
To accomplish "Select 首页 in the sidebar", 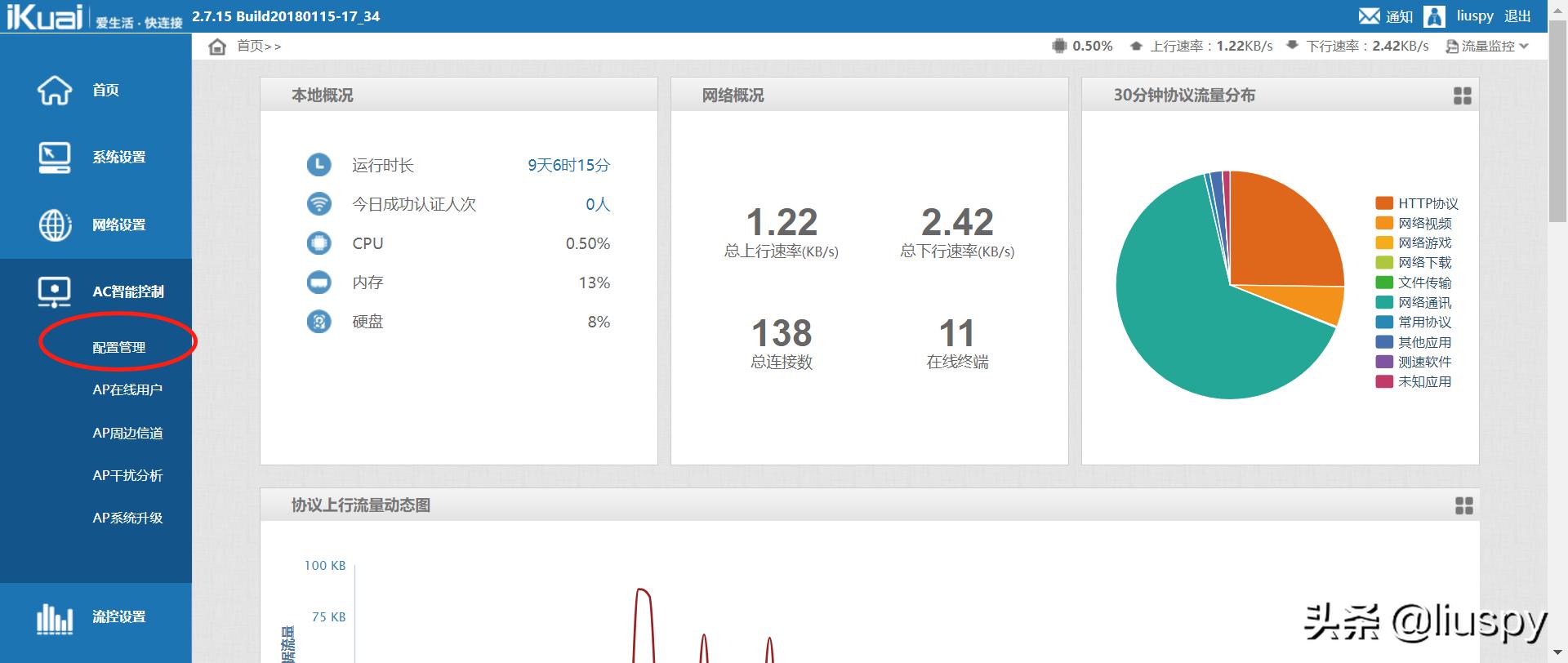I will tap(105, 90).
